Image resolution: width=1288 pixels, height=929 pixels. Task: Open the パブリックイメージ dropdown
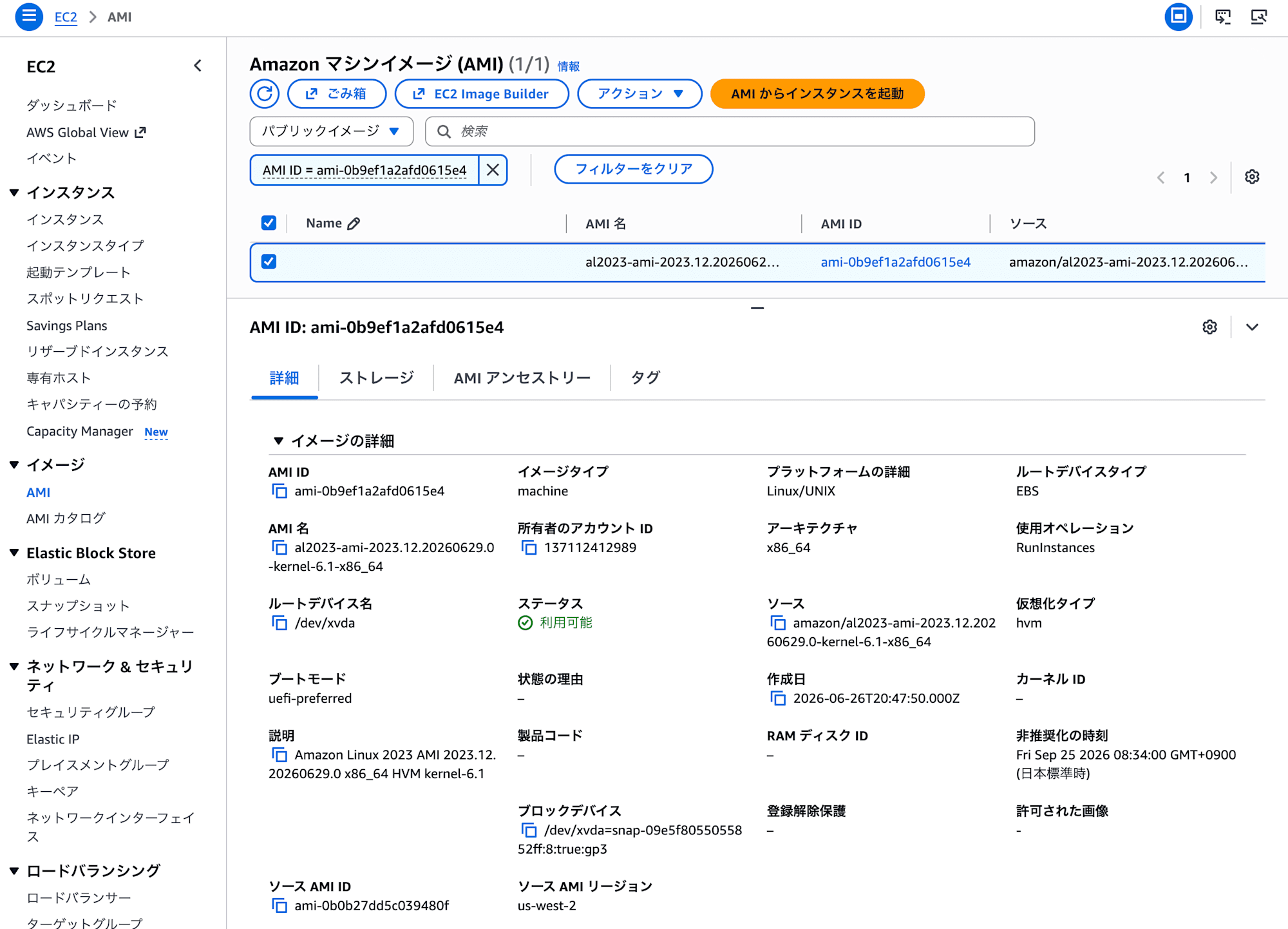[331, 131]
